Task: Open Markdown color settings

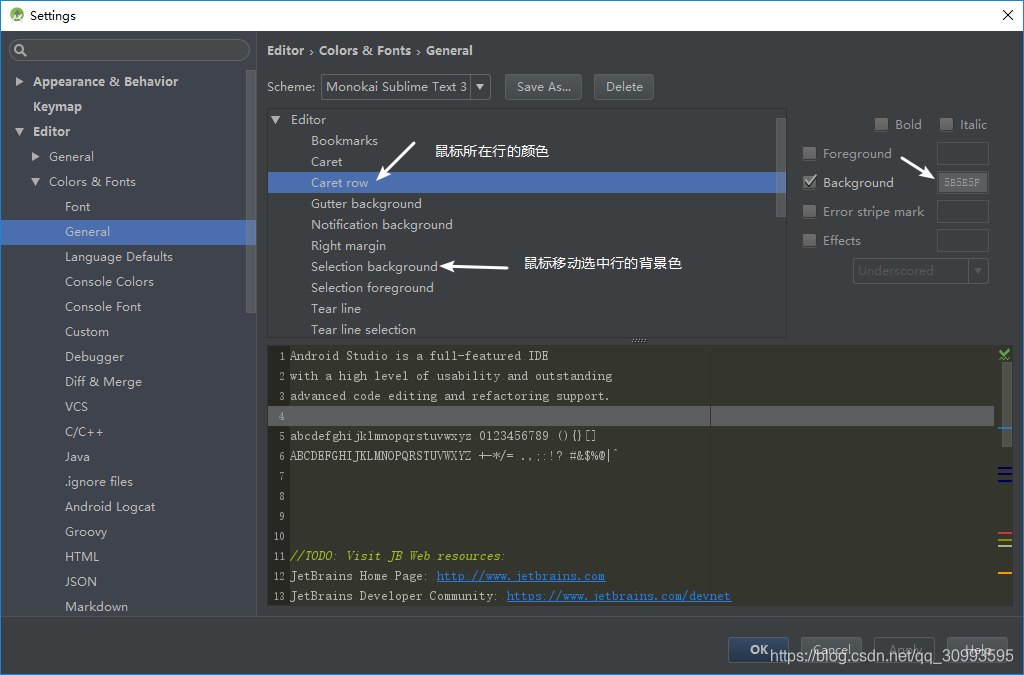Action: 97,606
